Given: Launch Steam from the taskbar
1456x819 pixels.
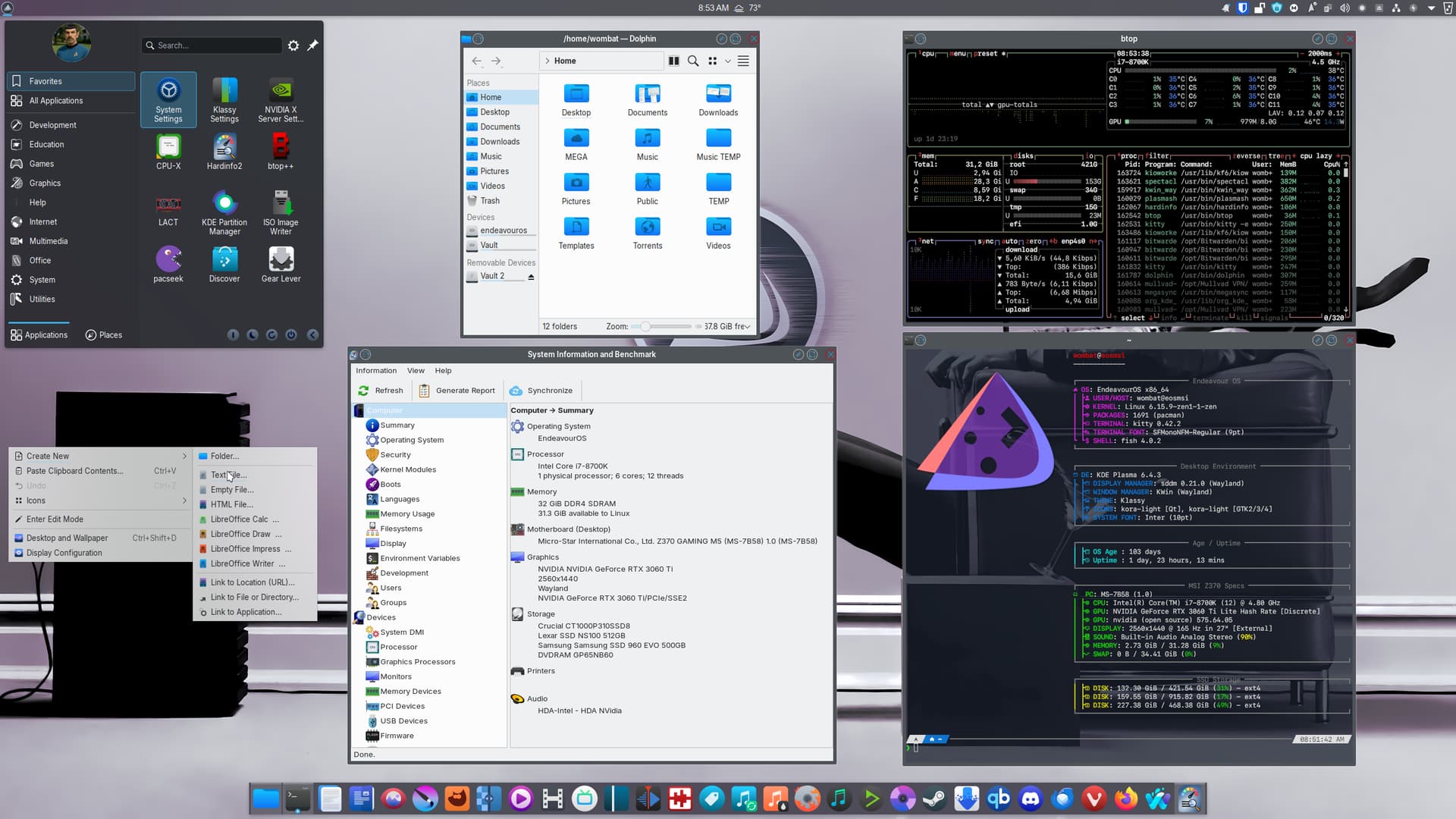Looking at the screenshot, I should coord(934,799).
